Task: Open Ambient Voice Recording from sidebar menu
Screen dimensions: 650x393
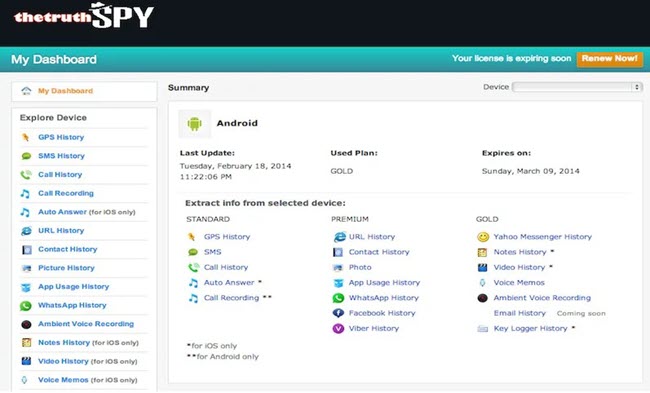Action: (86, 324)
